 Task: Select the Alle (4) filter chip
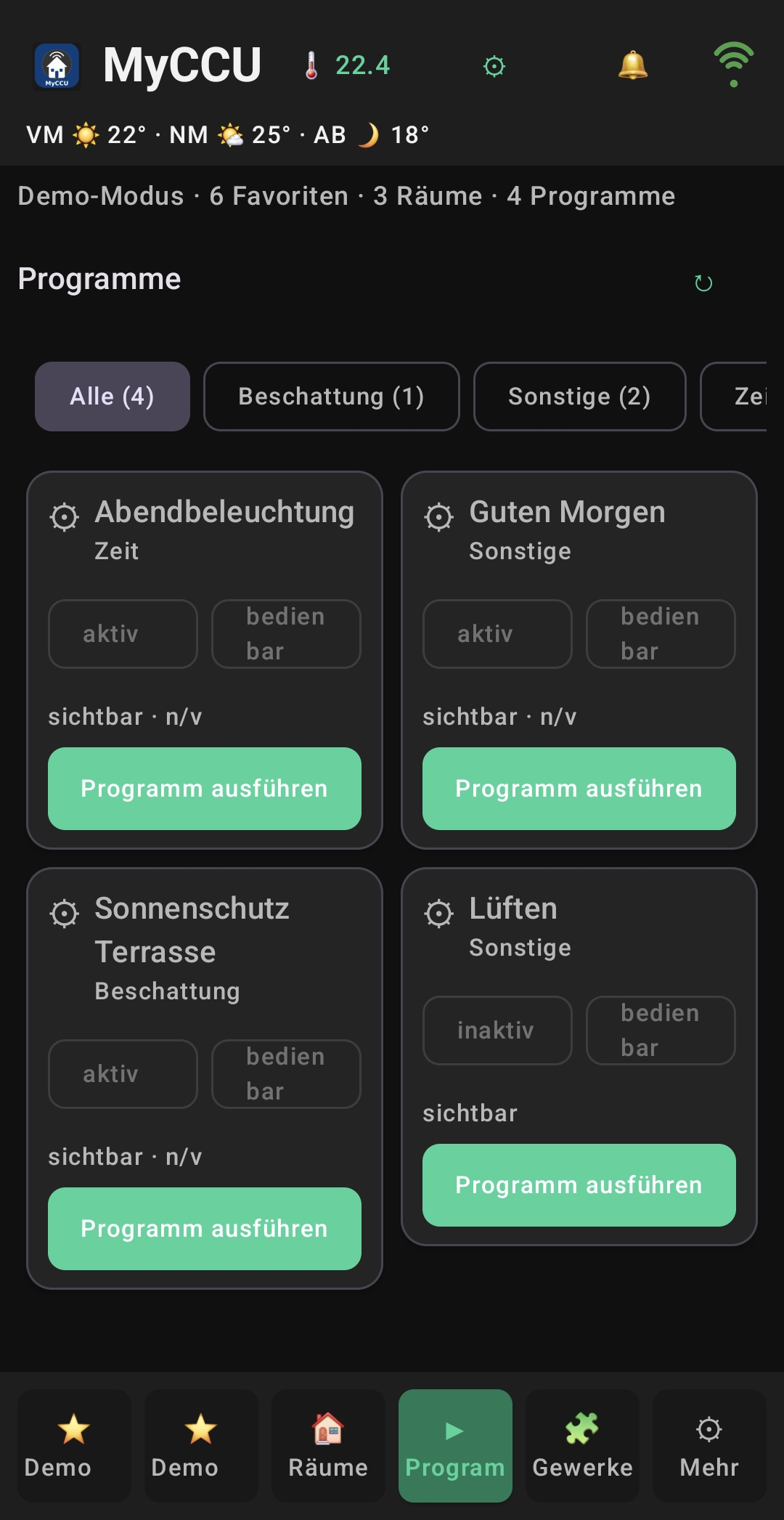pyautogui.click(x=113, y=397)
